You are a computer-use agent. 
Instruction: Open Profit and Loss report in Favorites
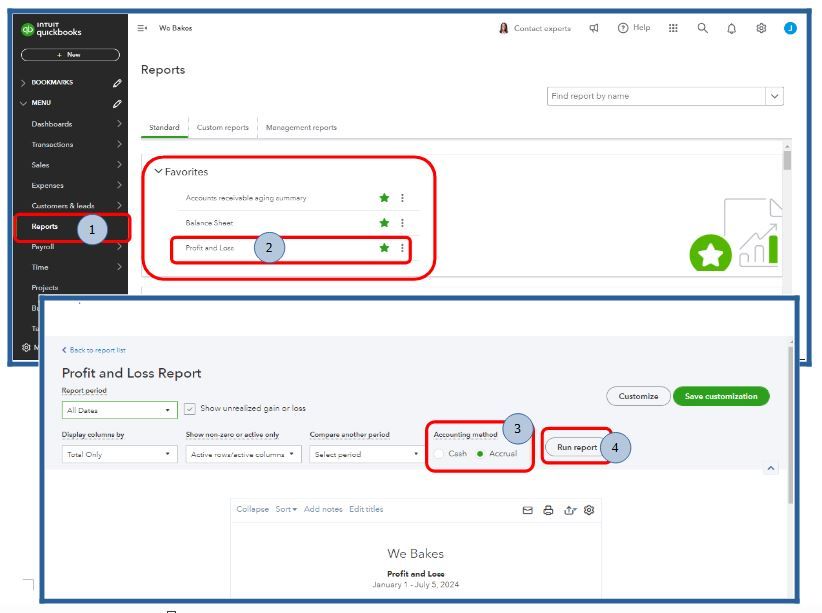pos(209,248)
